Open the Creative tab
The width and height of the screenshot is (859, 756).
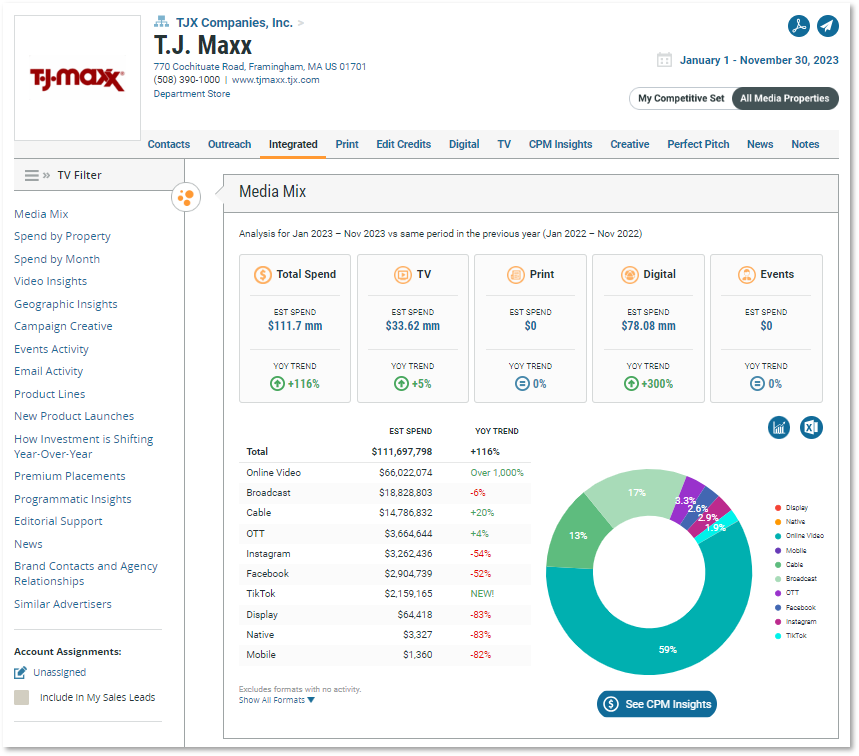(629, 144)
